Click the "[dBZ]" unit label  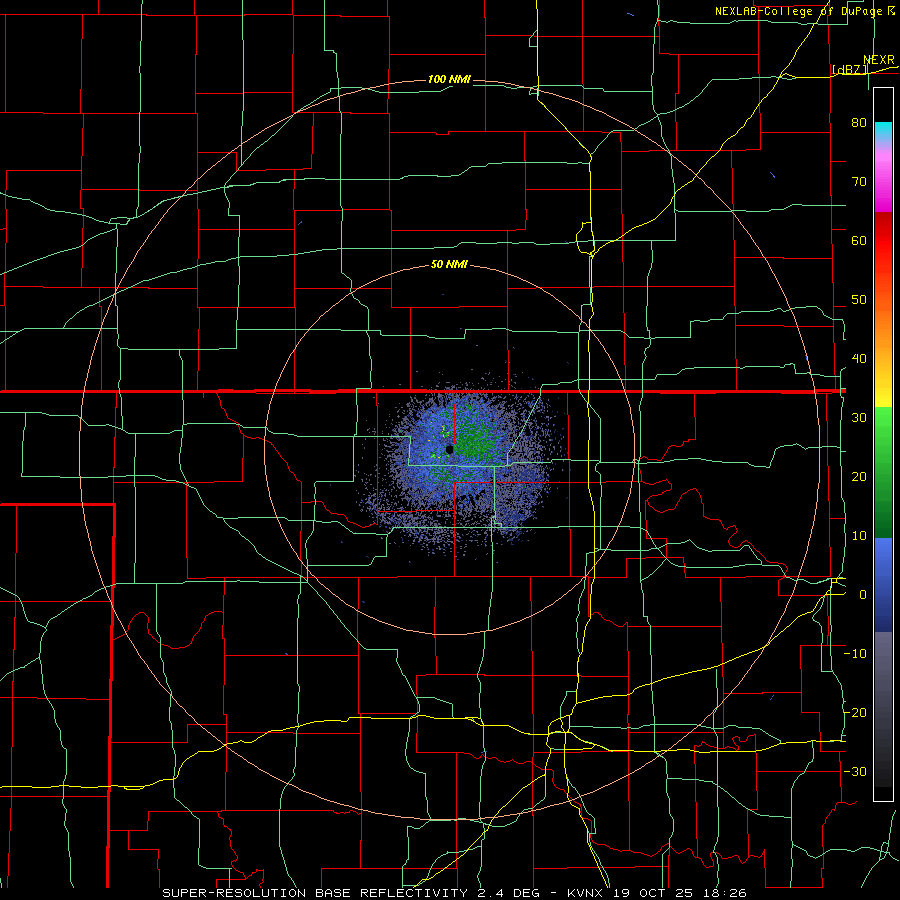point(849,70)
